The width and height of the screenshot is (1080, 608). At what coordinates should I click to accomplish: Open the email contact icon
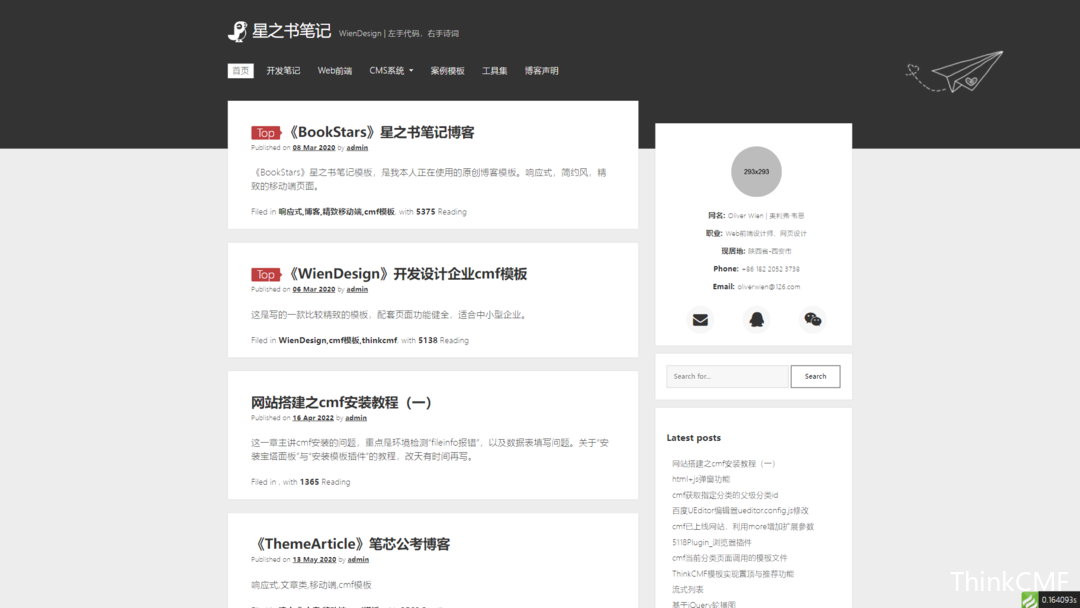pos(700,319)
